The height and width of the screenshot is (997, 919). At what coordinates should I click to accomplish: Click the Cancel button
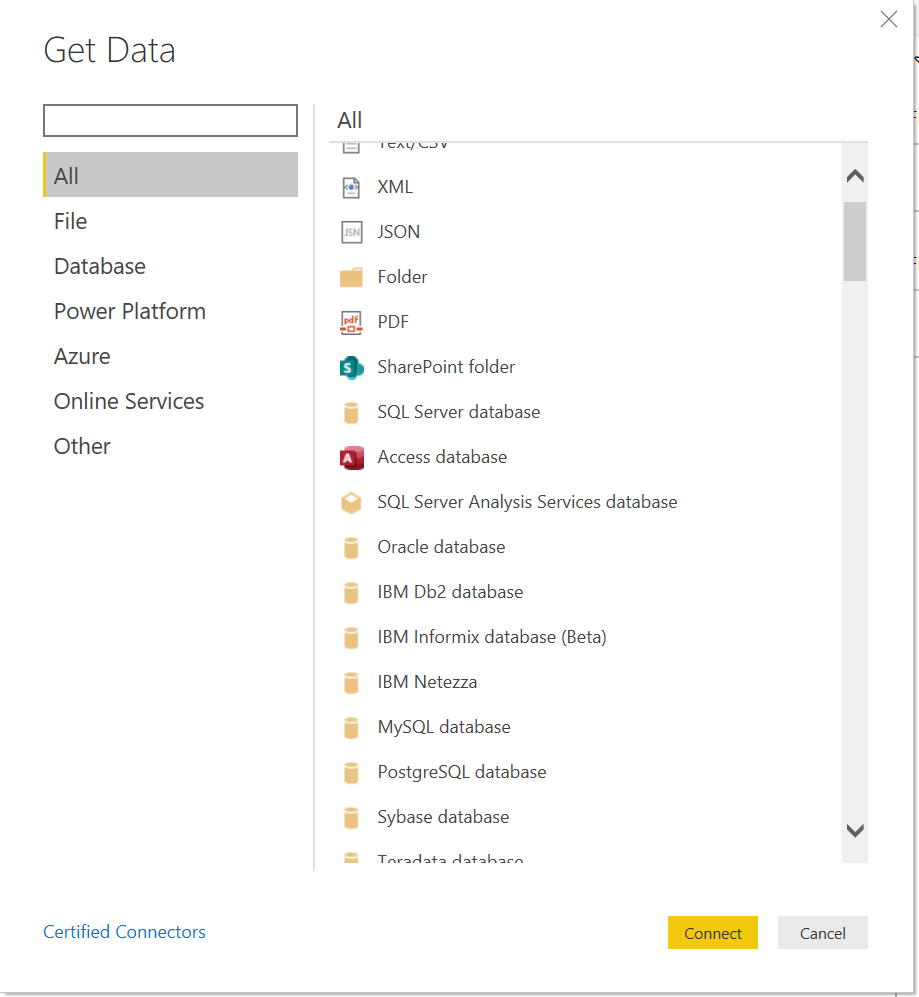(822, 933)
